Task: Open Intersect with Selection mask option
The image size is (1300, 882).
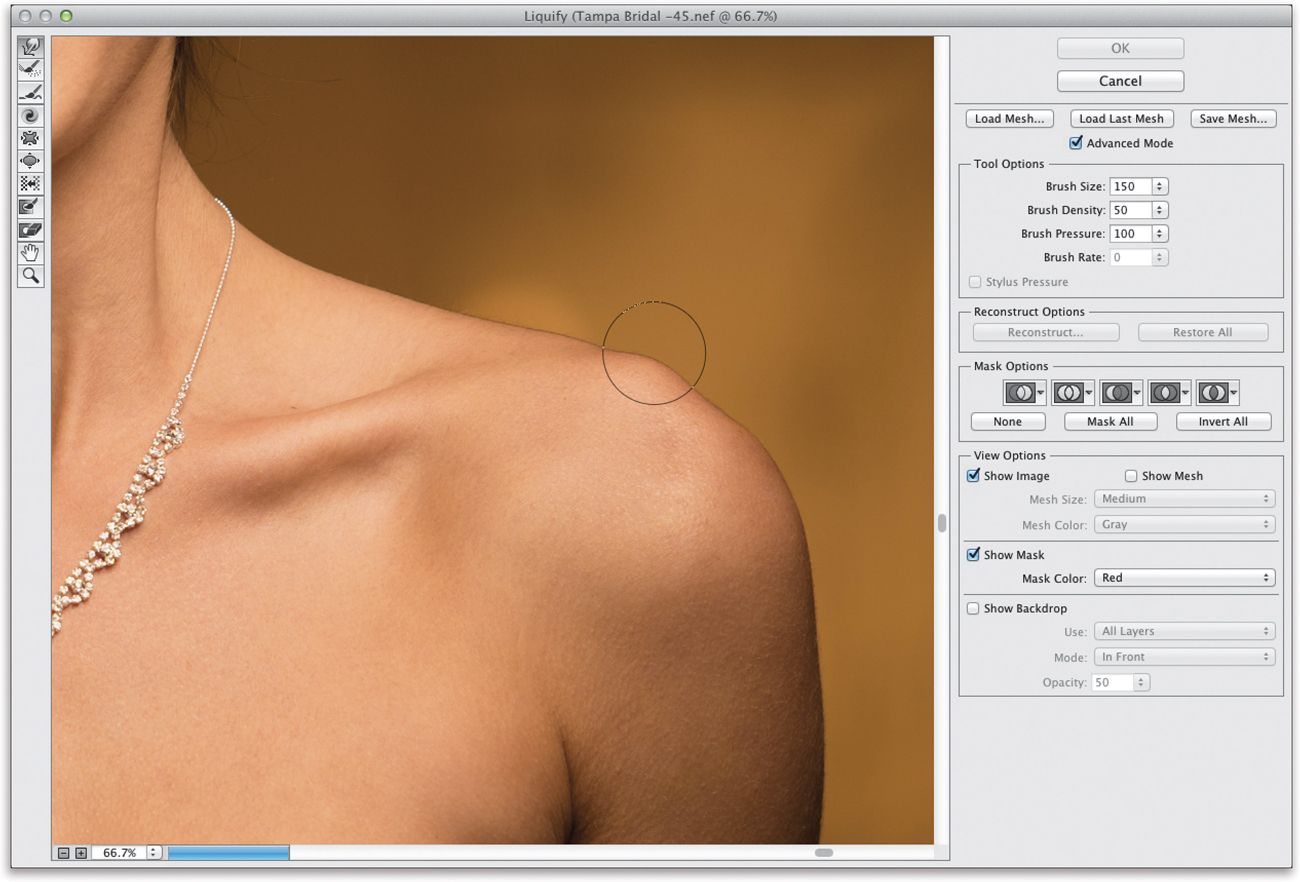Action: pos(1169,392)
